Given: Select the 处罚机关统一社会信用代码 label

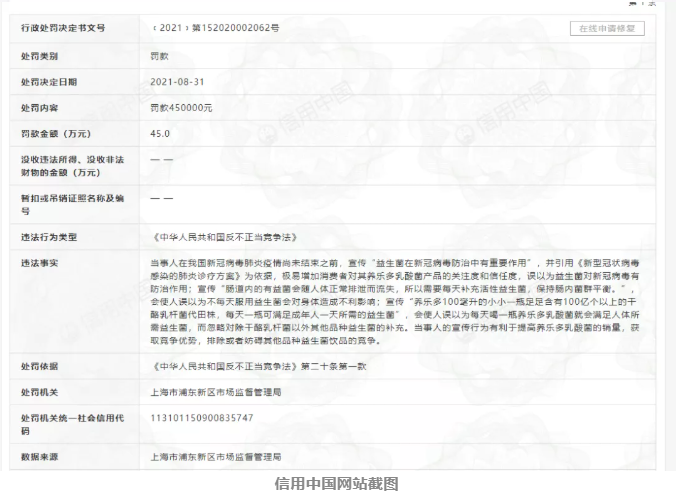Looking at the screenshot, I should [72, 424].
